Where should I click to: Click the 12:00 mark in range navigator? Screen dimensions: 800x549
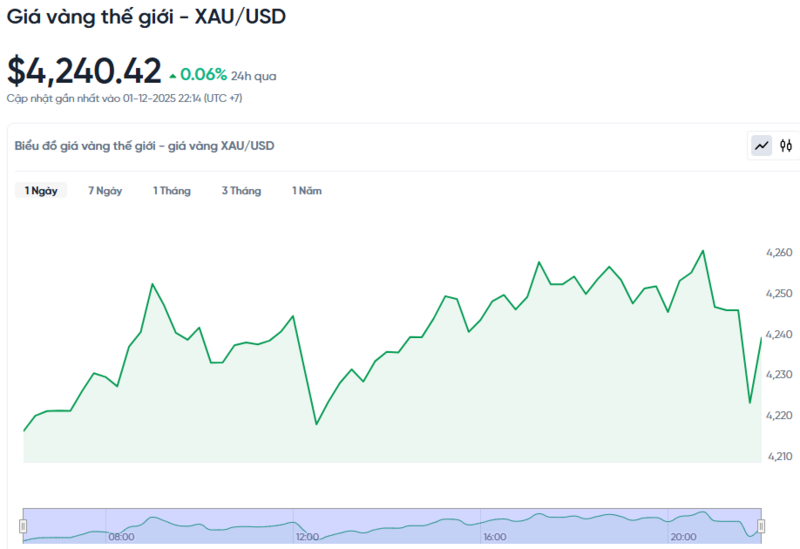click(x=308, y=537)
